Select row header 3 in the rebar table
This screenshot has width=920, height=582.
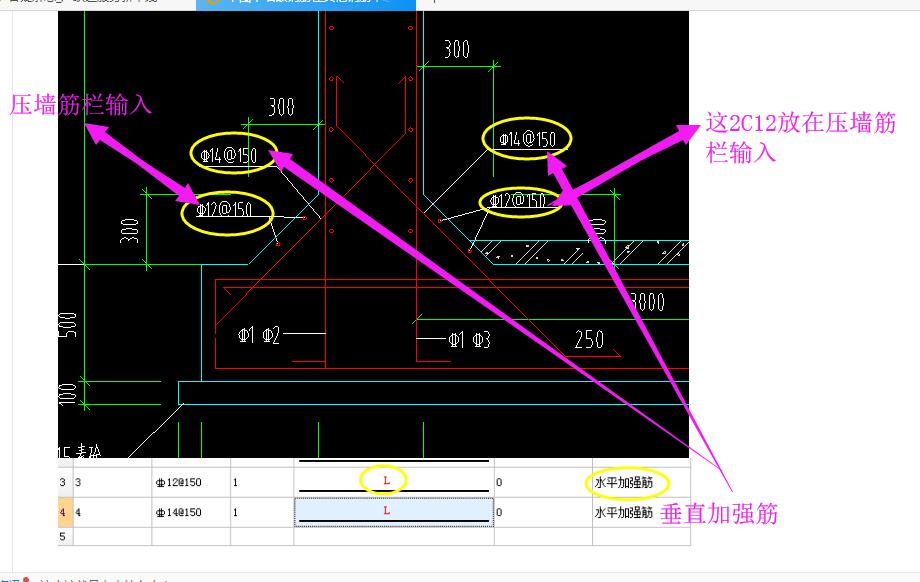[x=65, y=482]
